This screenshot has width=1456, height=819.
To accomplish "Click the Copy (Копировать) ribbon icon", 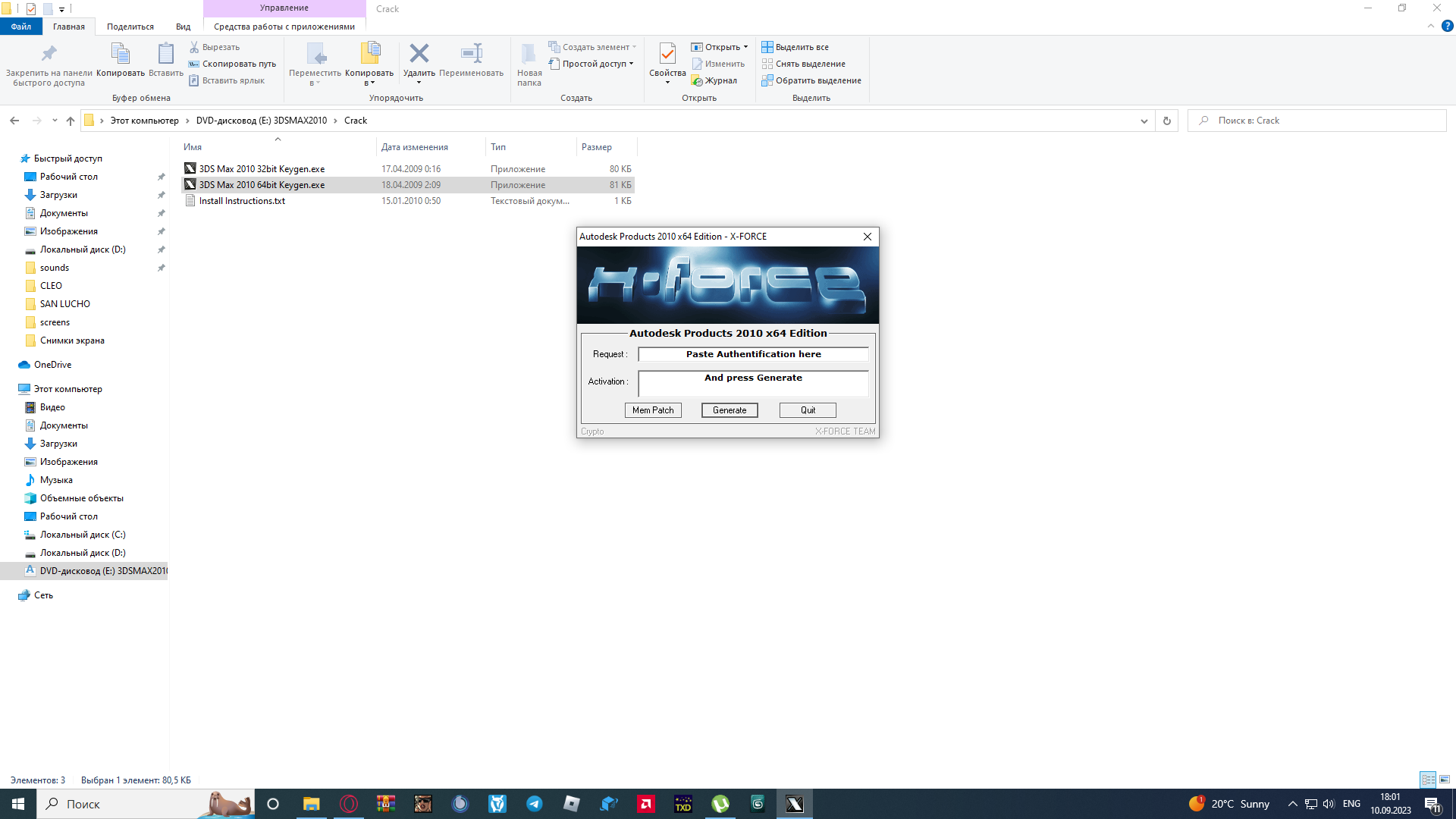I will (x=120, y=54).
